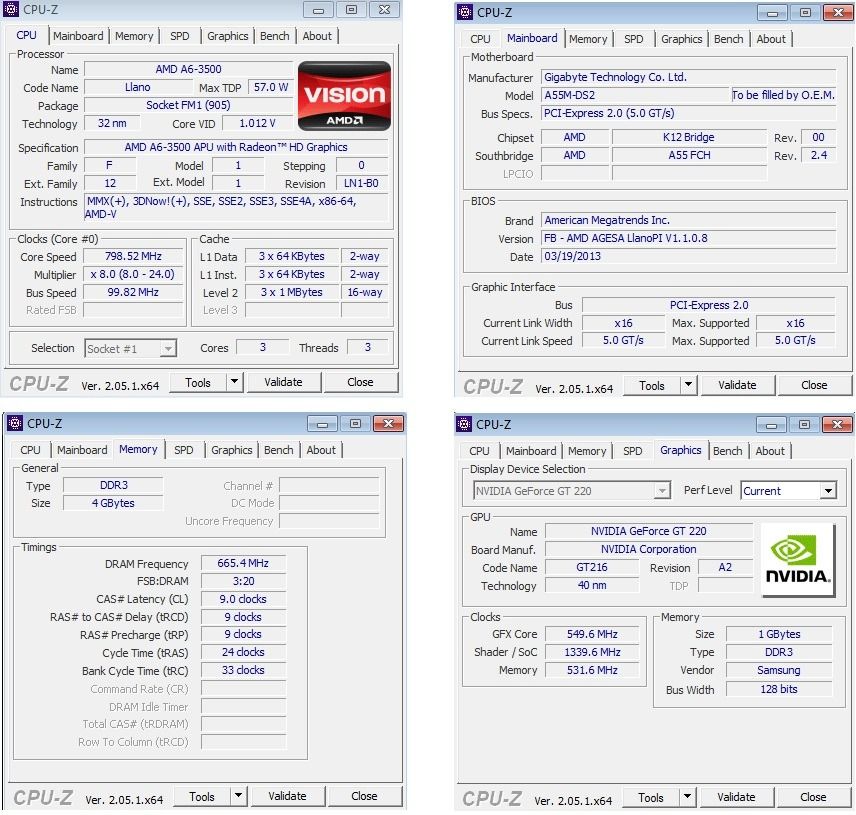
Task: Click the Close button in the CPU window
Action: pyautogui.click(x=360, y=382)
